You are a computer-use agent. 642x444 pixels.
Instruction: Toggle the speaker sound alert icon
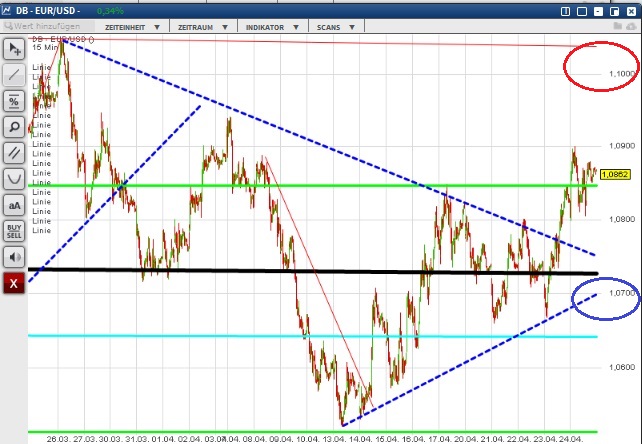[x=14, y=257]
